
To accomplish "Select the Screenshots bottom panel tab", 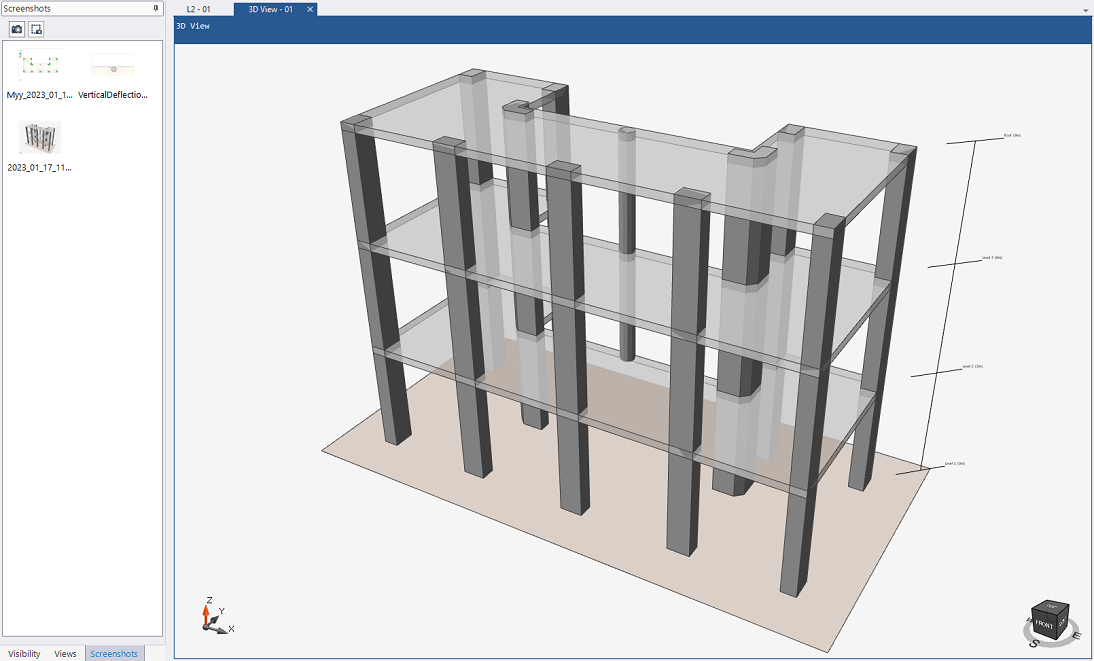I will pyautogui.click(x=114, y=653).
